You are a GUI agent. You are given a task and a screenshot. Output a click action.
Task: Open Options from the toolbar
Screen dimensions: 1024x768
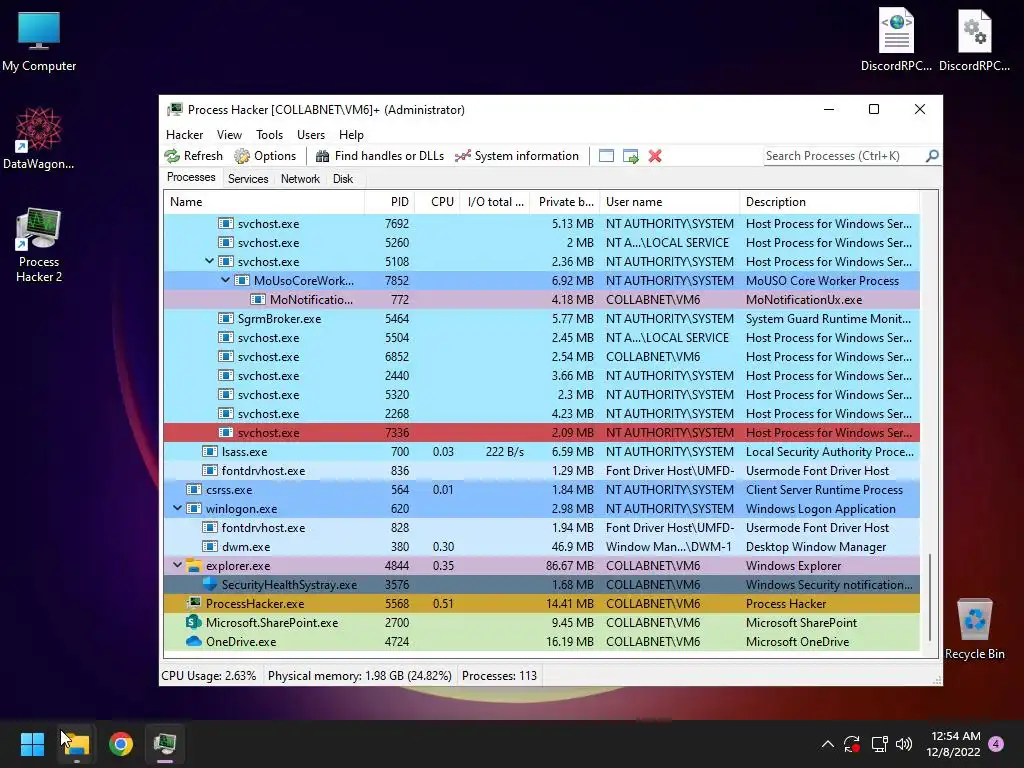265,156
